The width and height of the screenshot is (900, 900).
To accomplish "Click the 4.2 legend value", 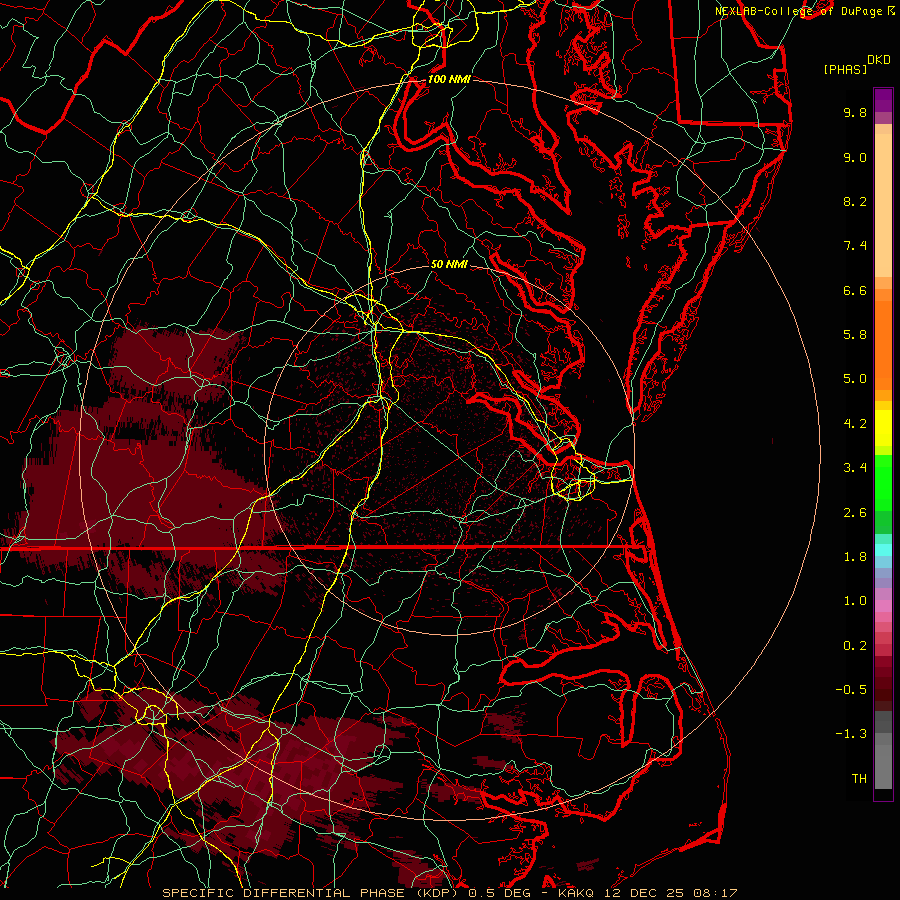I will [x=855, y=424].
